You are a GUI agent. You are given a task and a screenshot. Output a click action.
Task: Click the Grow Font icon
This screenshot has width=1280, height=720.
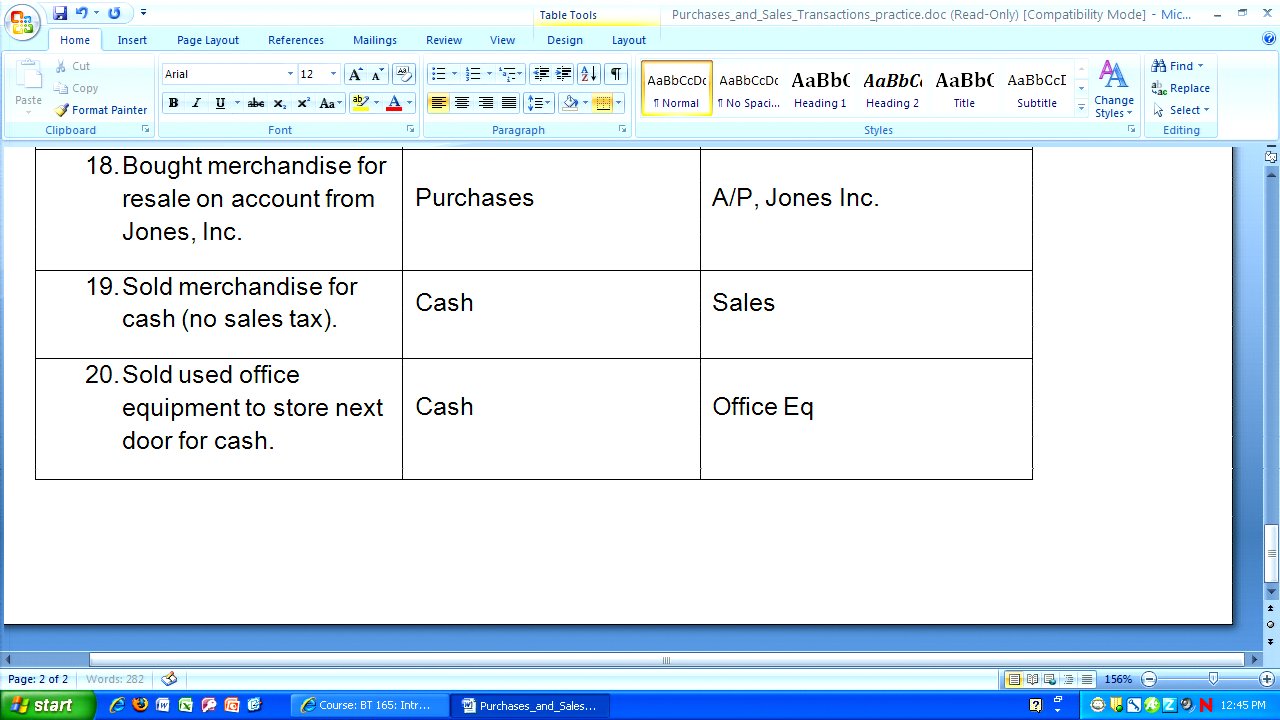point(355,74)
